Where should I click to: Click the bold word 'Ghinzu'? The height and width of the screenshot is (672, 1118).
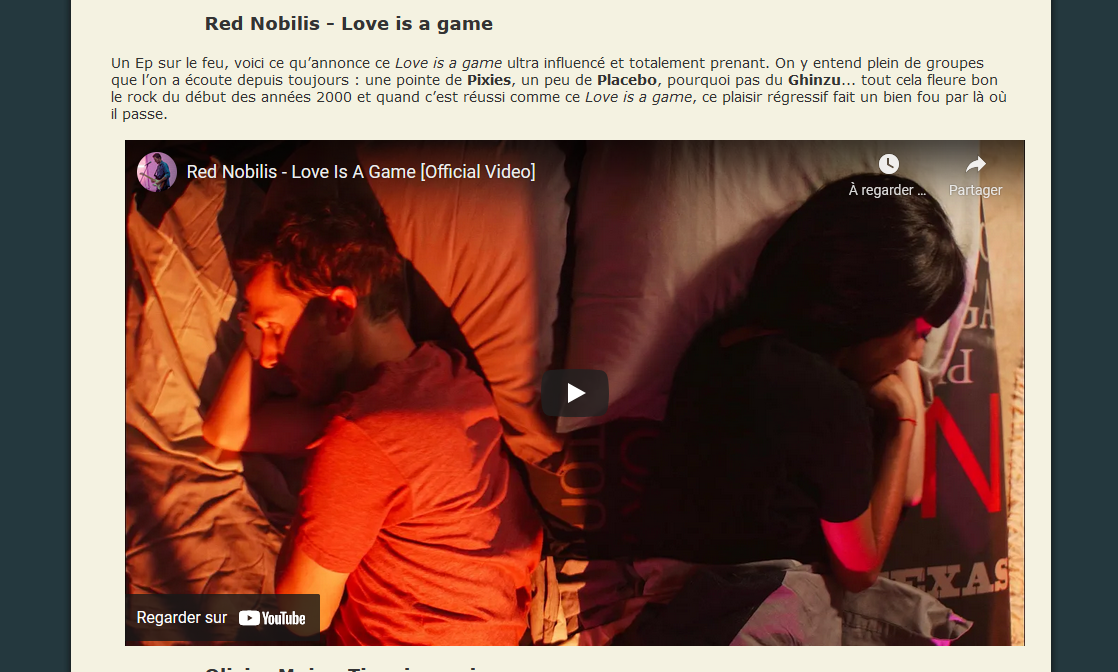814,80
